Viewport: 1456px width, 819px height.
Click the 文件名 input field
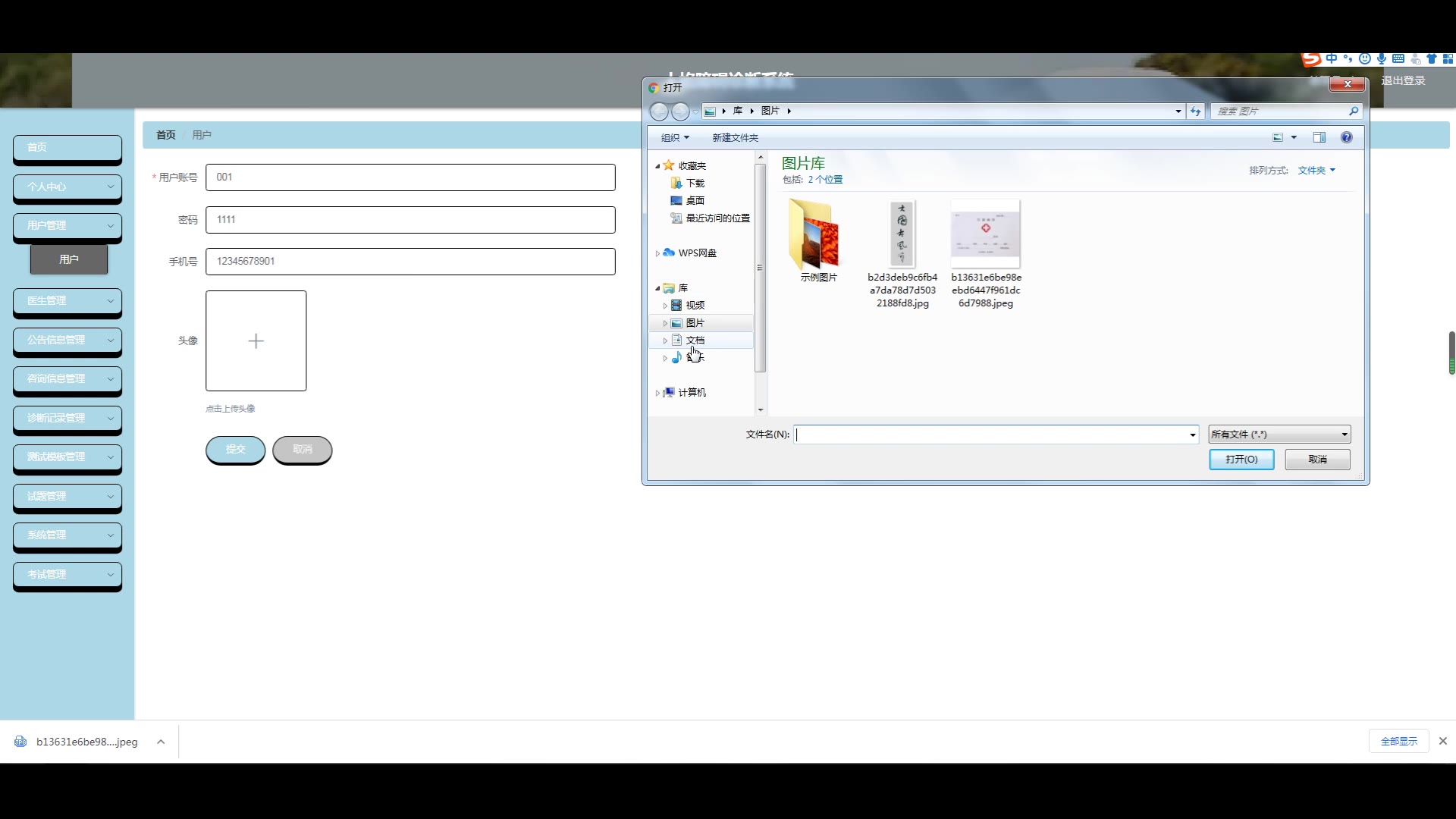[990, 435]
